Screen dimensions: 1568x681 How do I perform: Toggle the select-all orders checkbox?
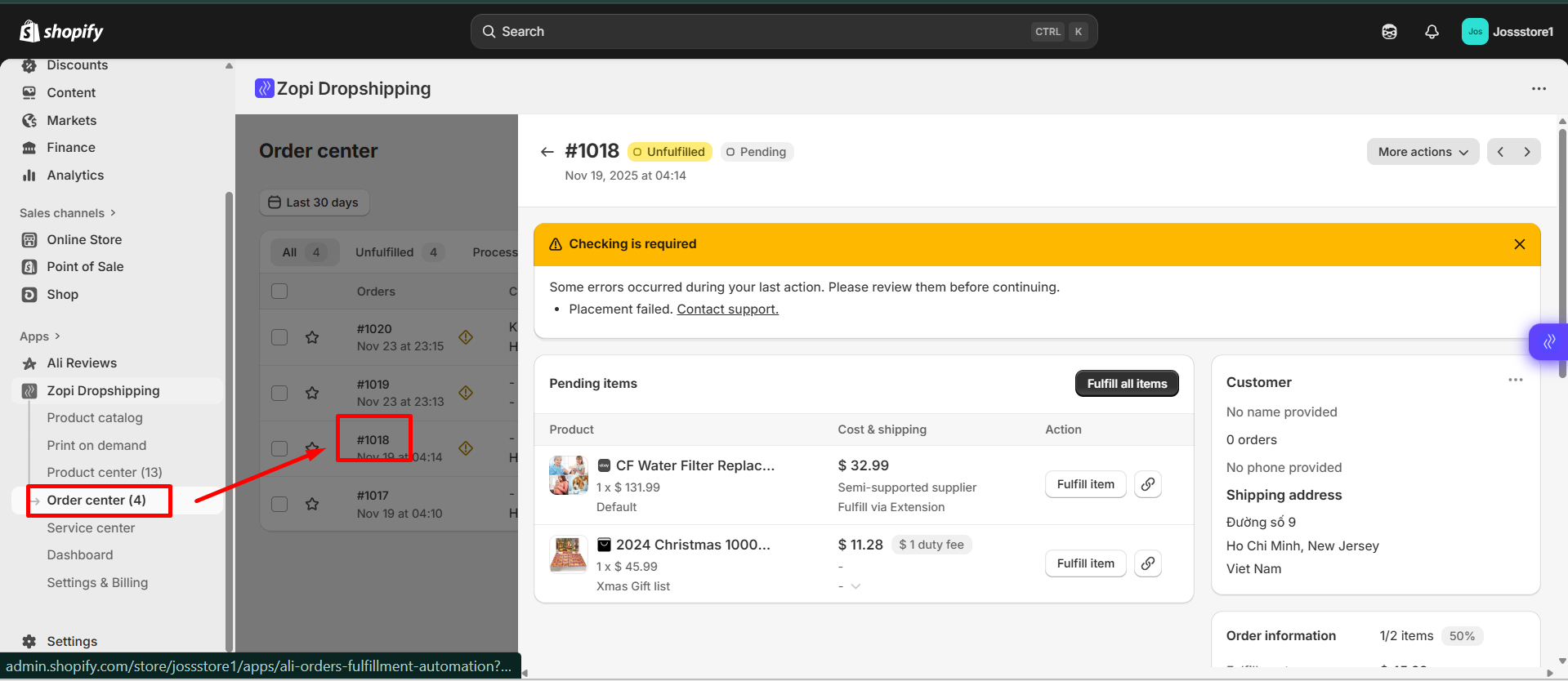coord(279,292)
